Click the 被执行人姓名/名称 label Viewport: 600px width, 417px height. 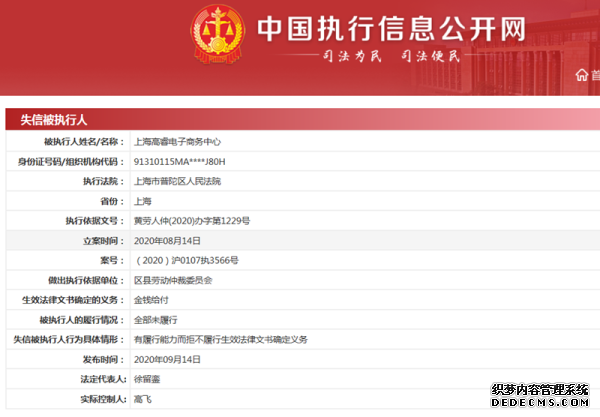pos(84,142)
